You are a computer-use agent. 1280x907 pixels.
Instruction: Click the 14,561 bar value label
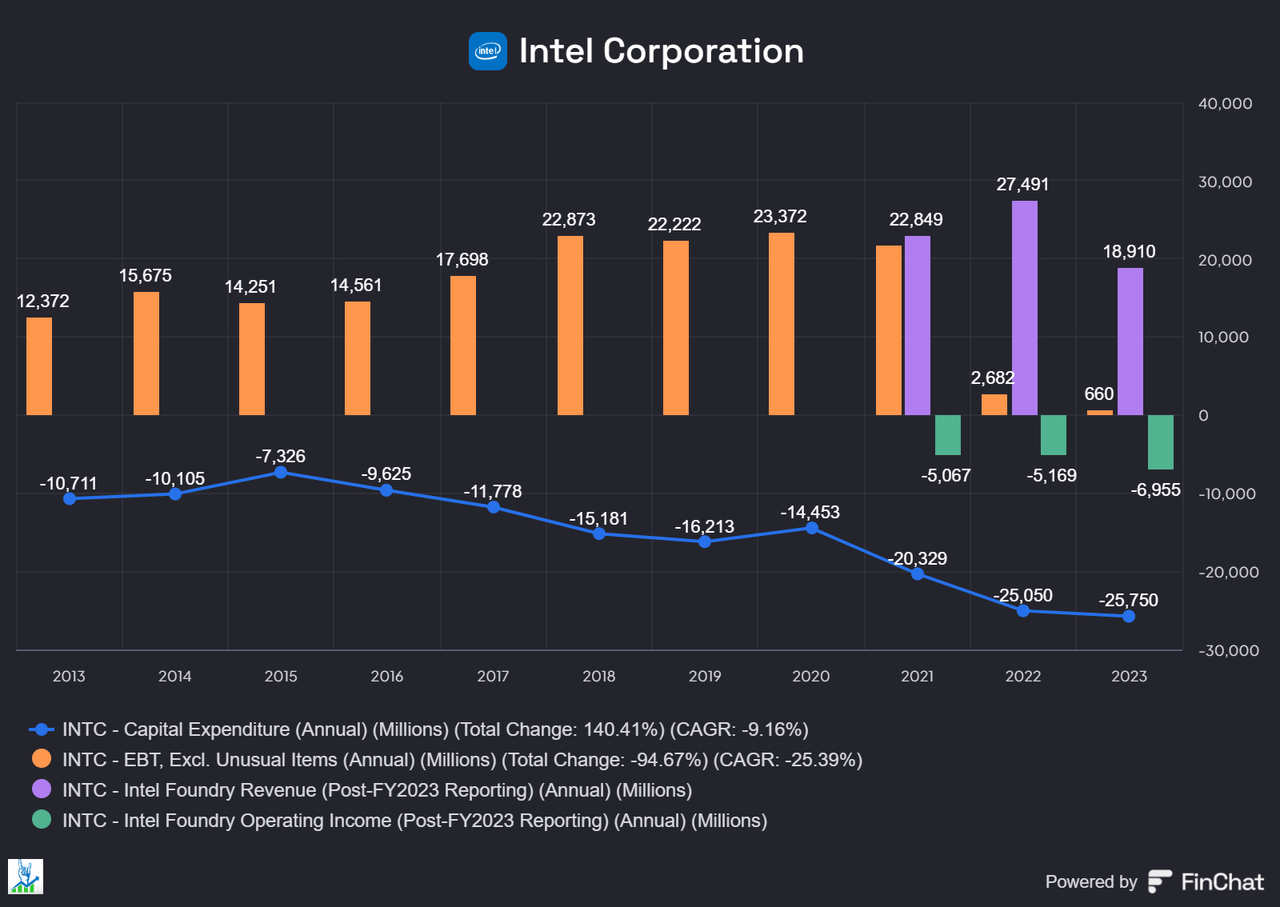pos(357,285)
